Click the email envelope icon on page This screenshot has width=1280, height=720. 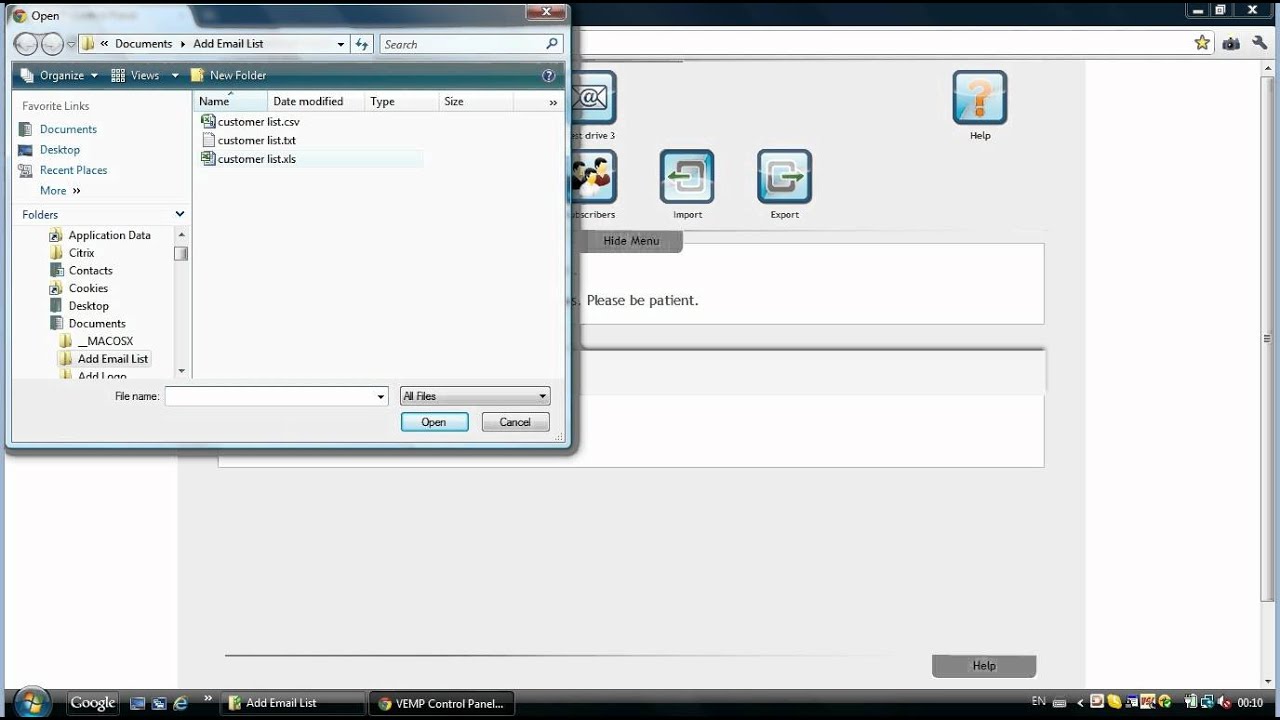pos(592,98)
